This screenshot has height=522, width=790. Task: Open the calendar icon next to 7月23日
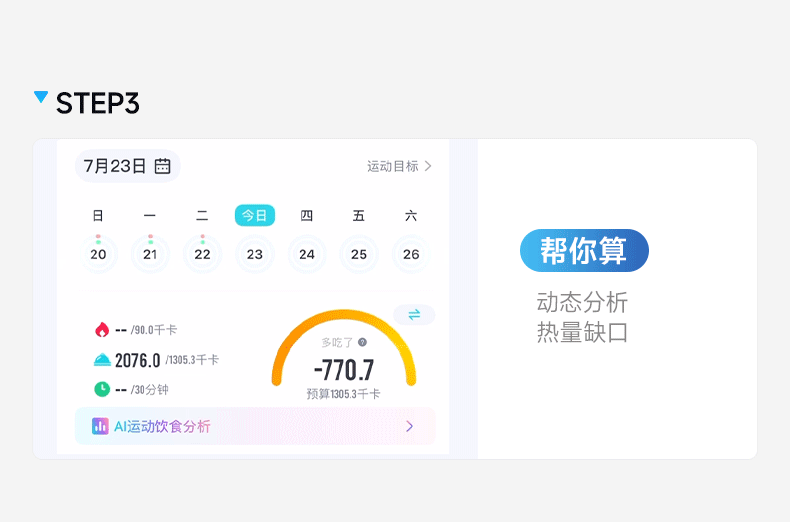pyautogui.click(x=162, y=166)
